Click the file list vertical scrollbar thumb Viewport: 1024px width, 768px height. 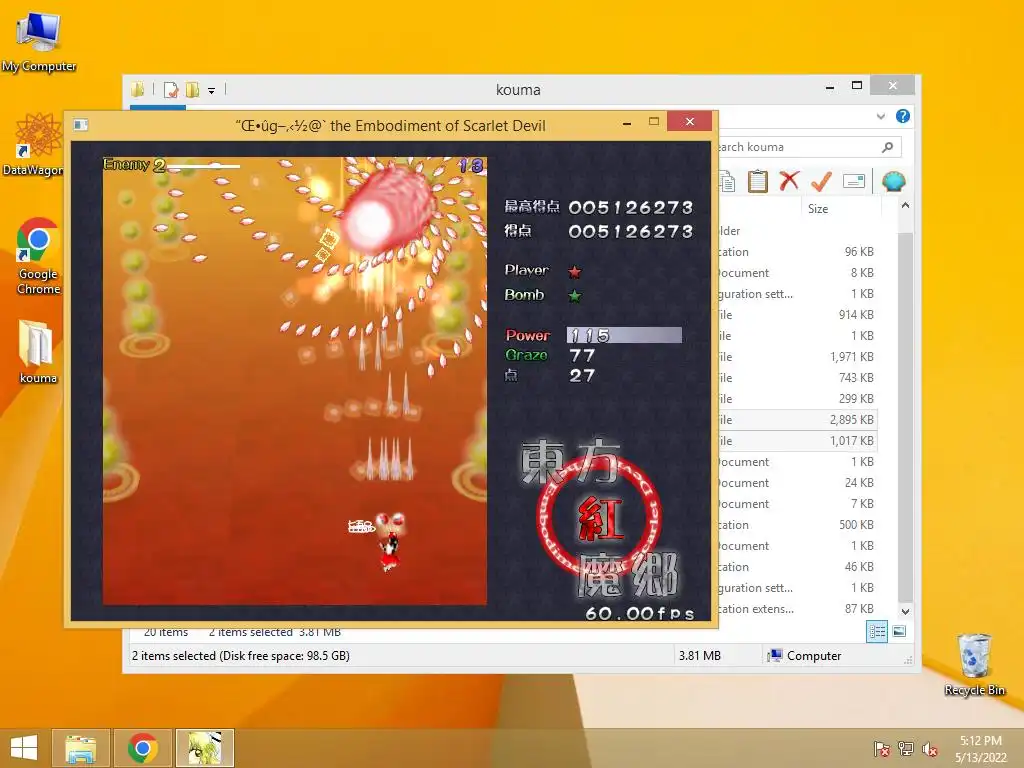tap(905, 418)
